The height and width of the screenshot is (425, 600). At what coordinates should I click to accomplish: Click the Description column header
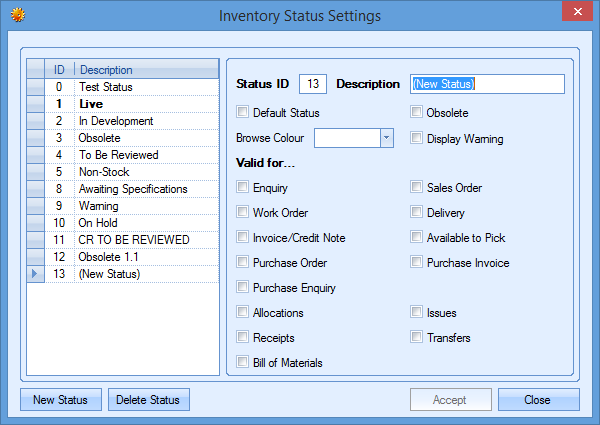146,70
